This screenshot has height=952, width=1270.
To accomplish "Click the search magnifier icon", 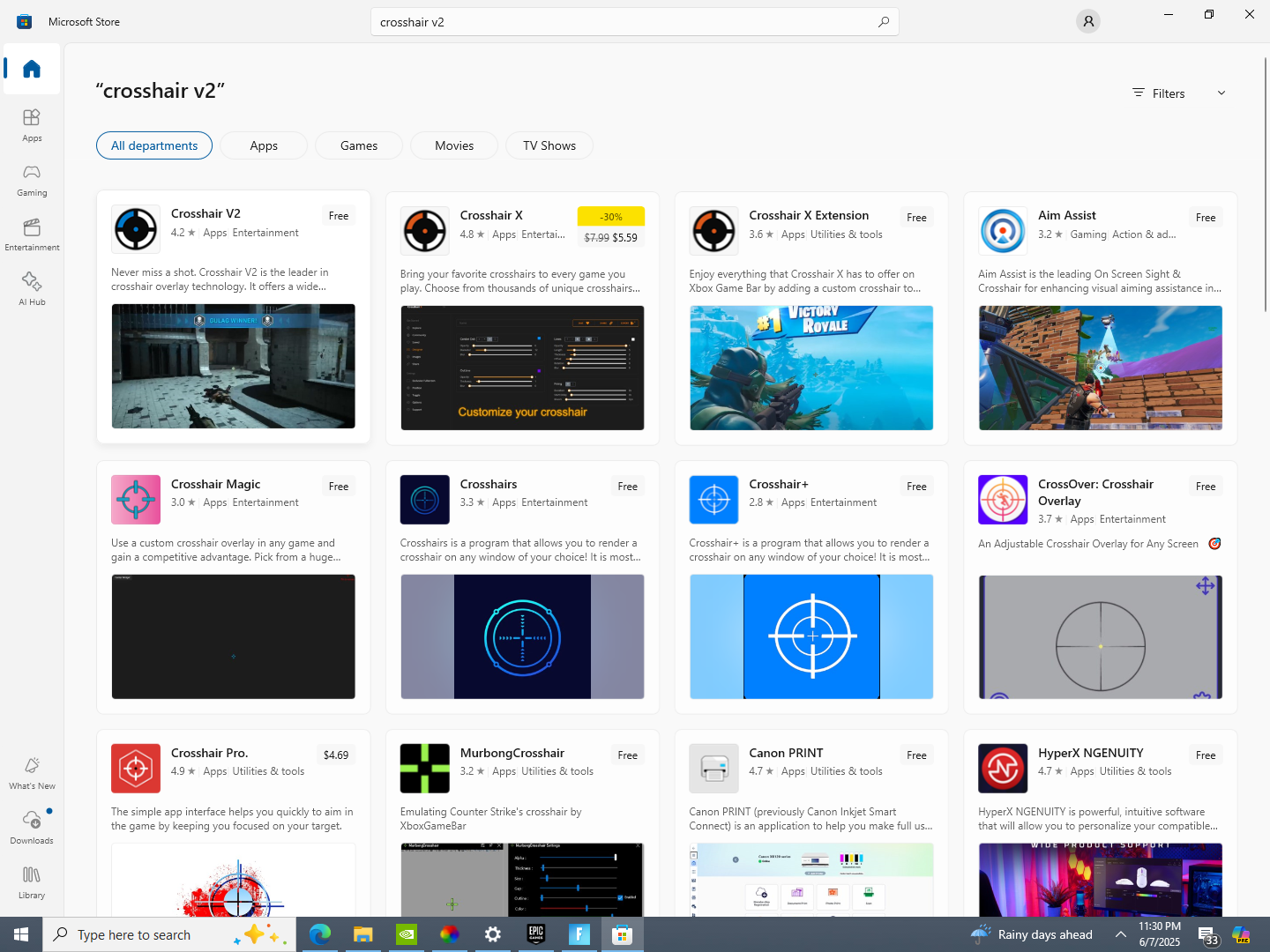I will [x=883, y=22].
